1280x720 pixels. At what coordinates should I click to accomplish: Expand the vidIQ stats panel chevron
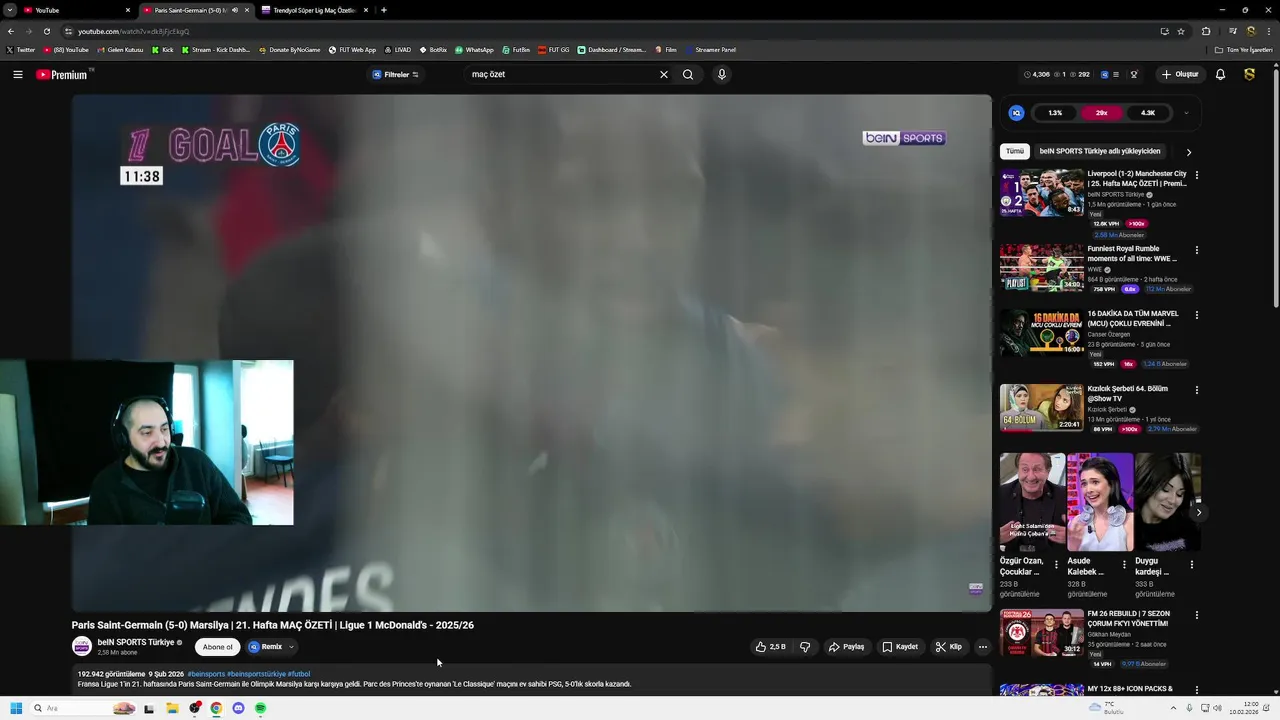[x=1186, y=113]
